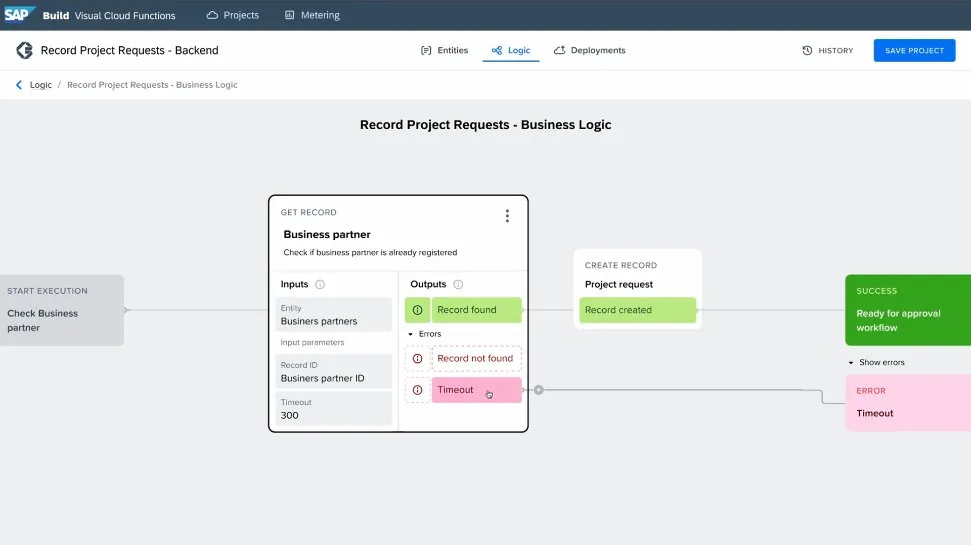The height and width of the screenshot is (545, 971).
Task: Open Projects in the top navigation
Action: click(x=232, y=15)
